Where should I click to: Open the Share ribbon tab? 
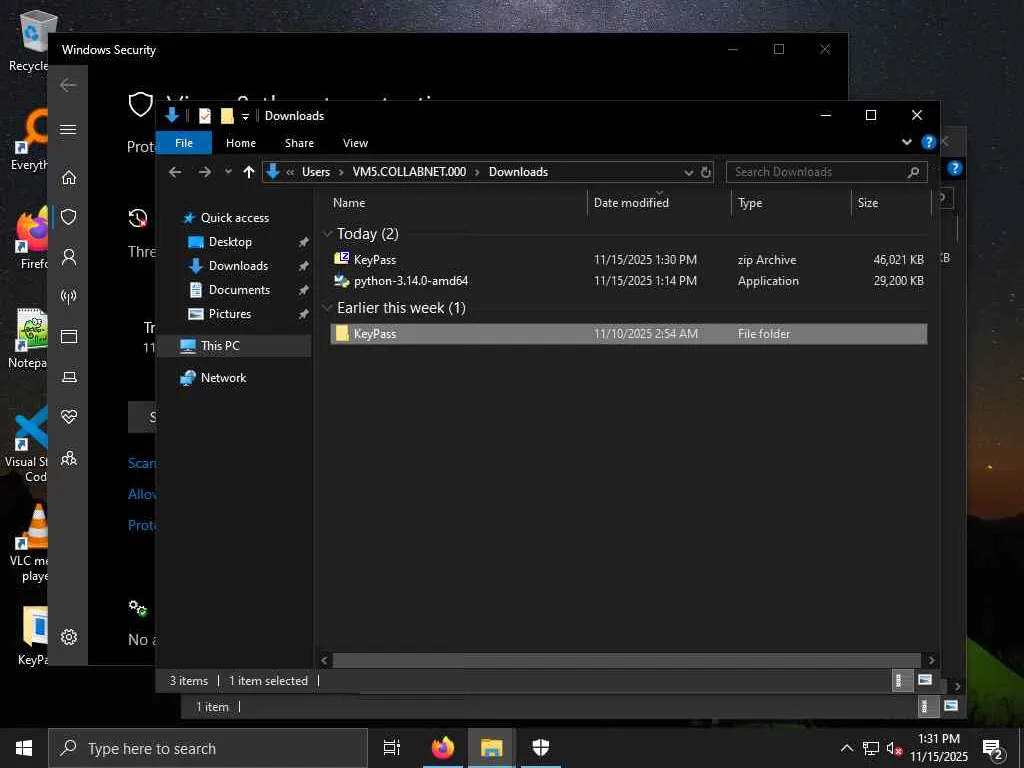click(299, 143)
